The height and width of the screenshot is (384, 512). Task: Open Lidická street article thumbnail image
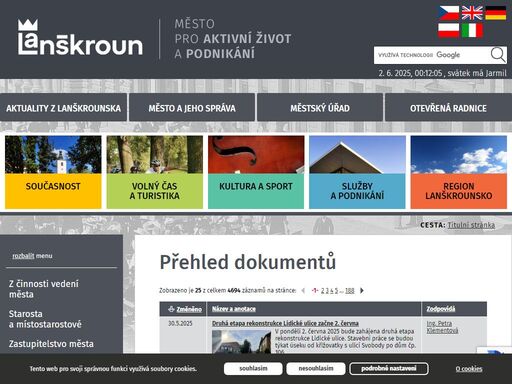(241, 342)
